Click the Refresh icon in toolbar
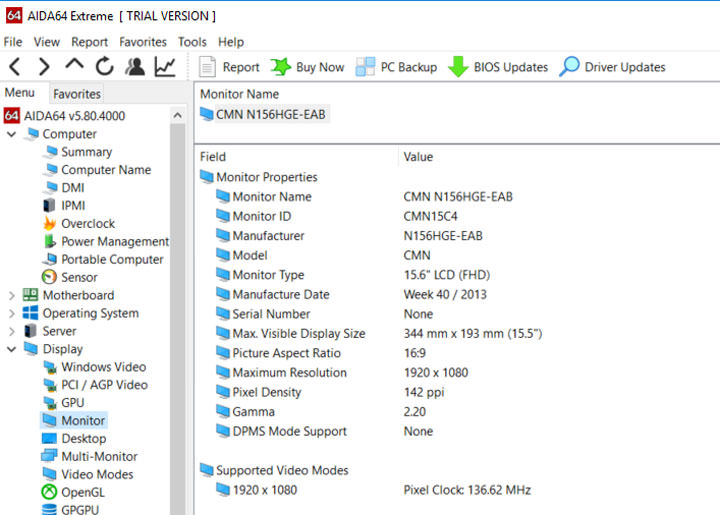 click(x=104, y=67)
